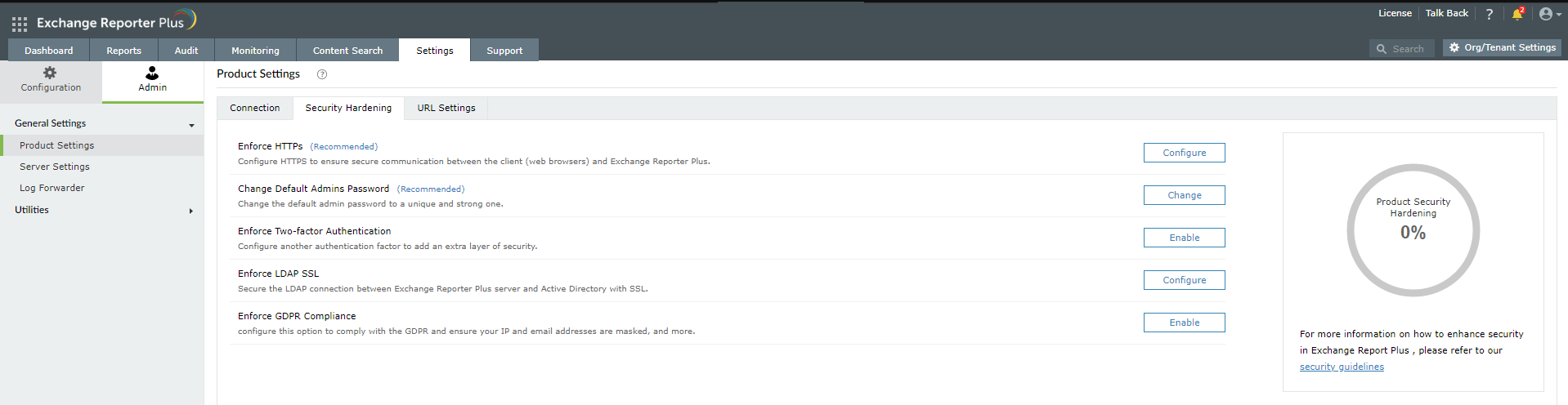
Task: Select the Settings tab
Action: pyautogui.click(x=435, y=50)
